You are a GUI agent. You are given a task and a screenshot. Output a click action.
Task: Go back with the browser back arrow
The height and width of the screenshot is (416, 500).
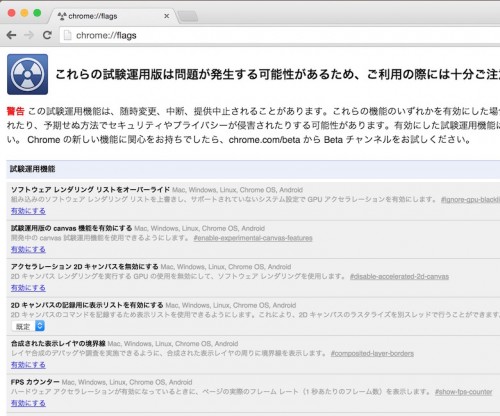(11, 35)
